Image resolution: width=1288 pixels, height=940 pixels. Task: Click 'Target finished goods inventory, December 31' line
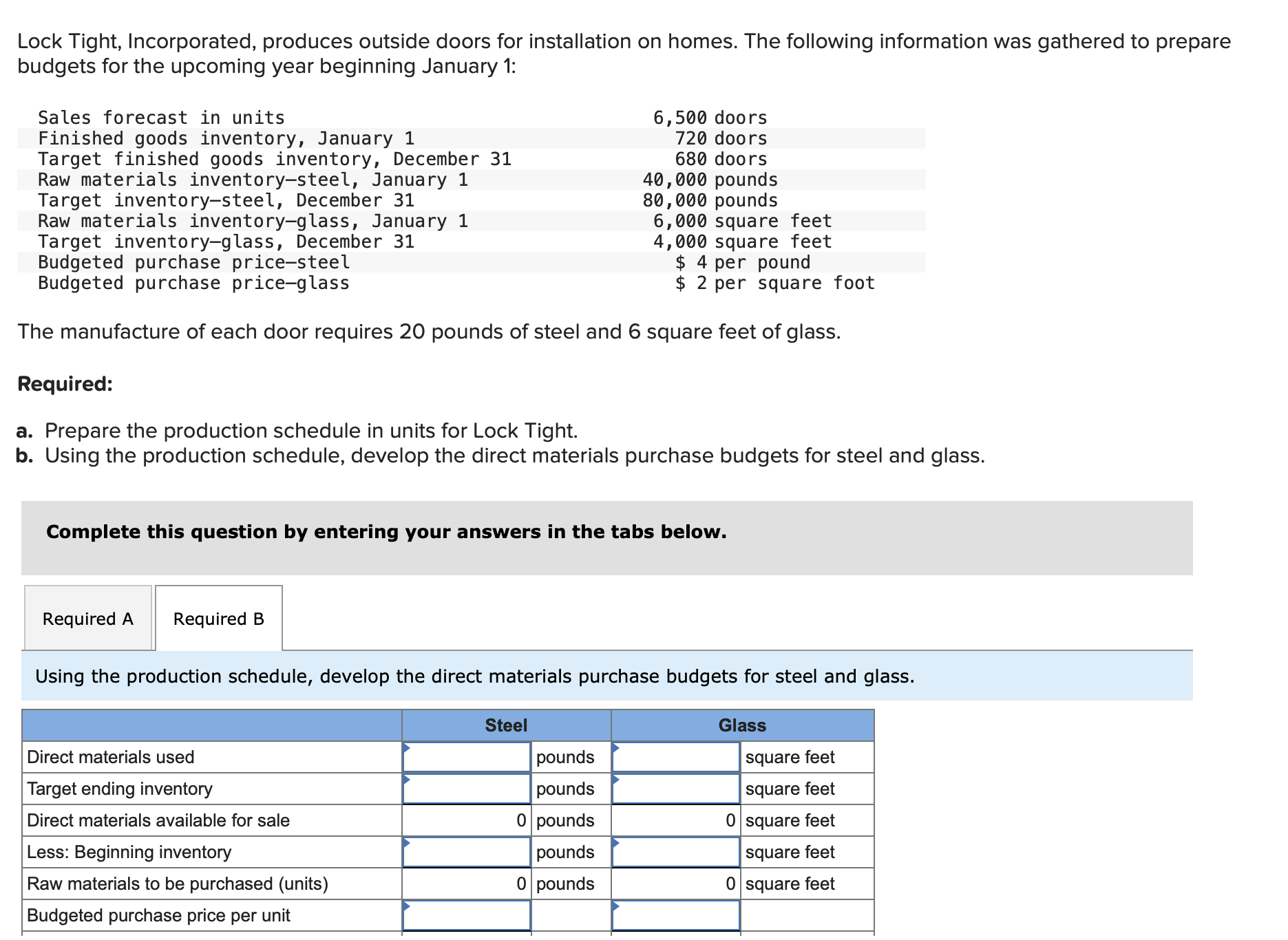275,159
